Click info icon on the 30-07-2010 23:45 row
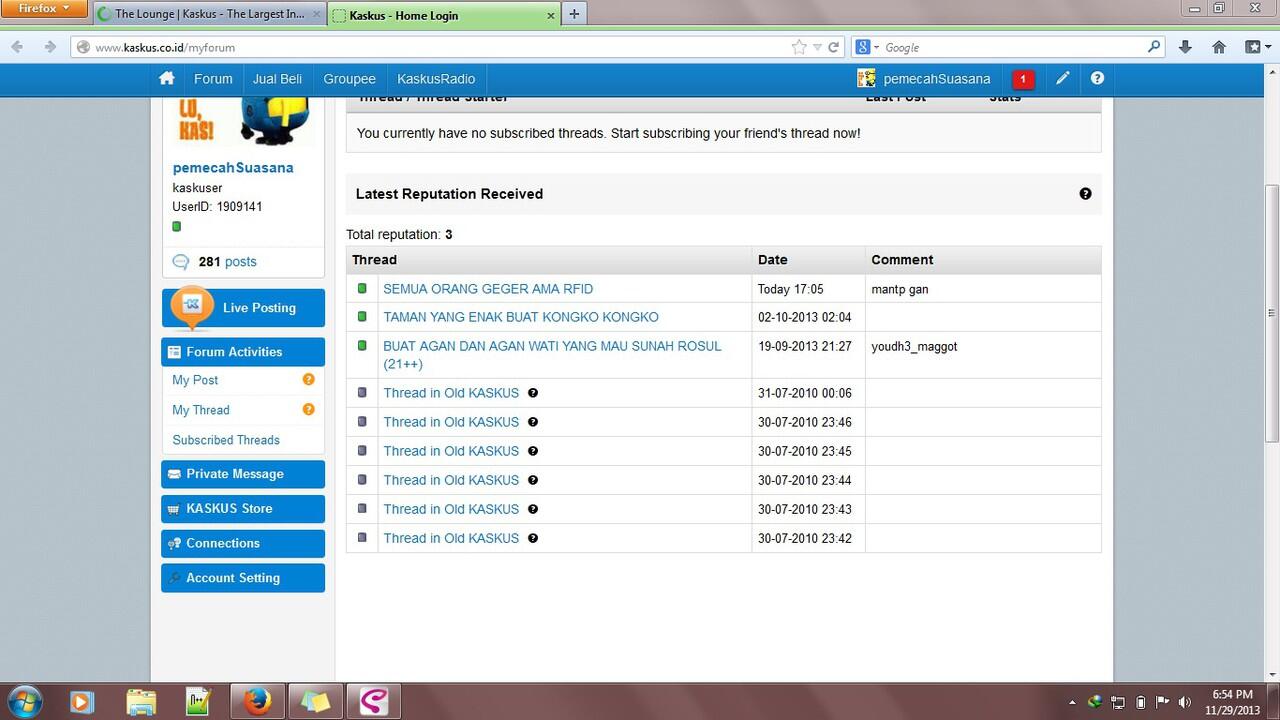The width and height of the screenshot is (1280, 720). (533, 451)
